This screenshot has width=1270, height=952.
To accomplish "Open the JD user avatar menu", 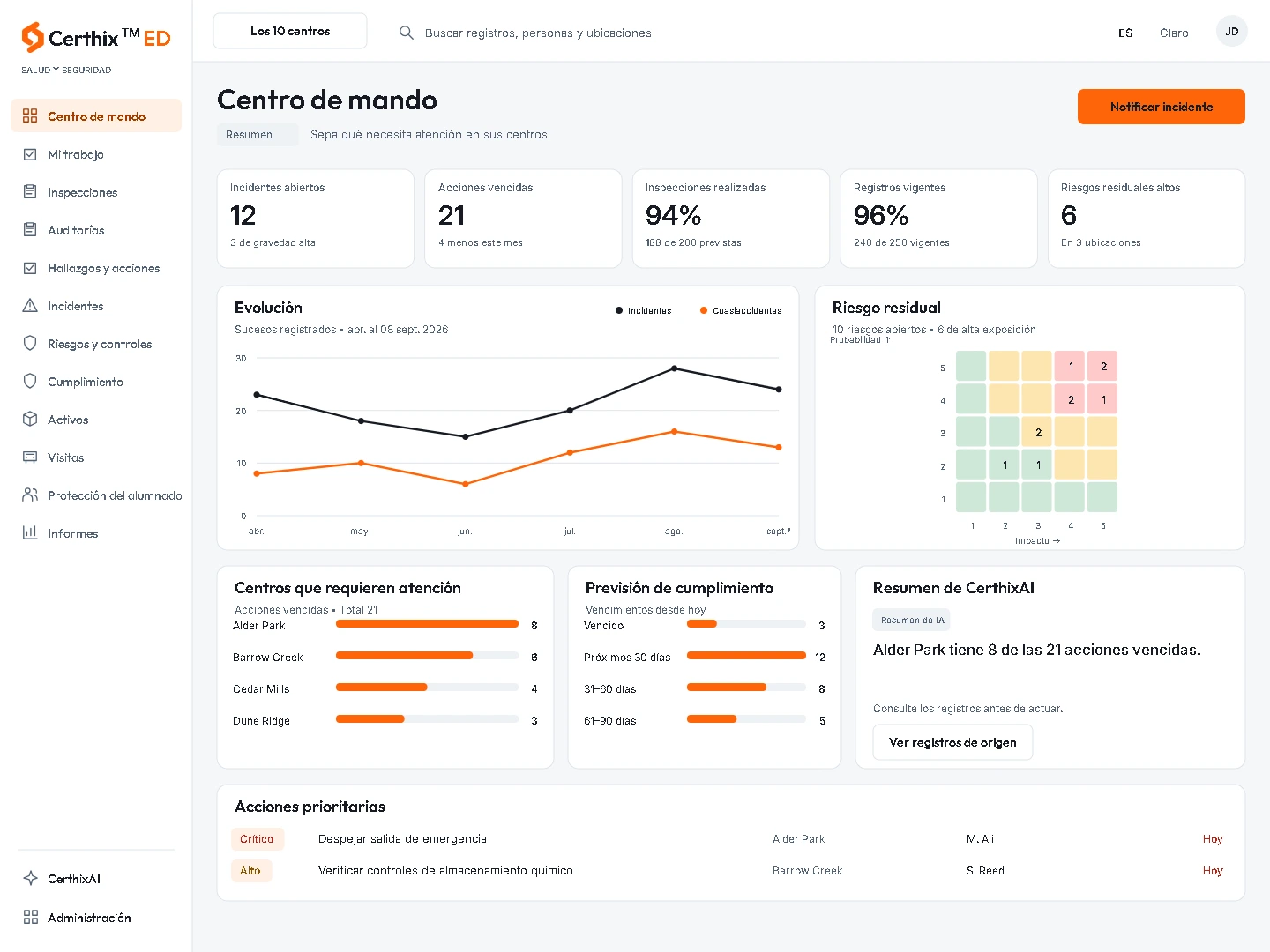I will click(x=1232, y=31).
